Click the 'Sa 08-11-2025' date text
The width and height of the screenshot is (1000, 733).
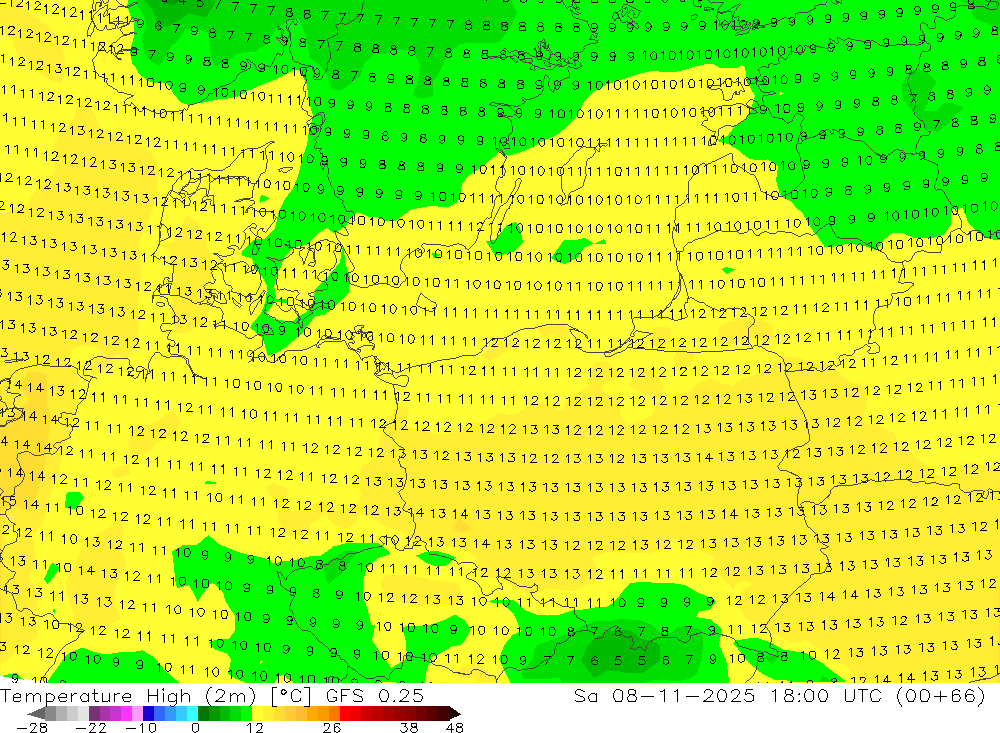point(664,696)
